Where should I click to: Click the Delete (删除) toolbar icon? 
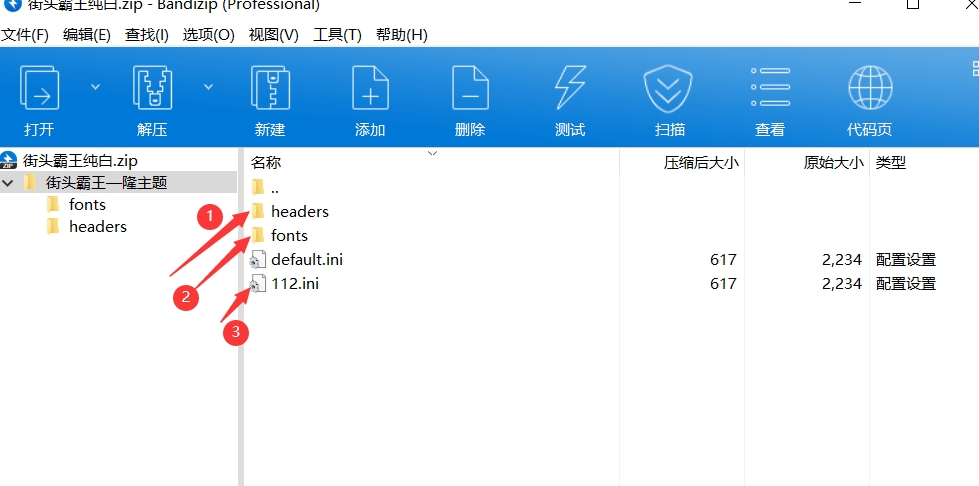pyautogui.click(x=470, y=90)
